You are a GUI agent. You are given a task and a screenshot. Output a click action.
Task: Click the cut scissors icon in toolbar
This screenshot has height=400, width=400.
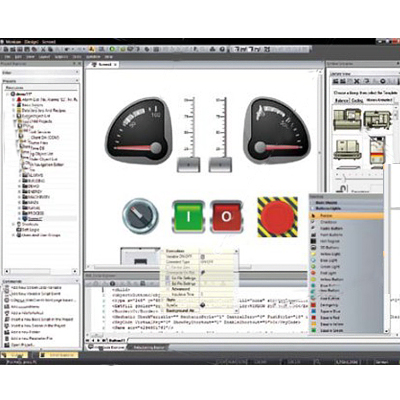pyautogui.click(x=43, y=49)
